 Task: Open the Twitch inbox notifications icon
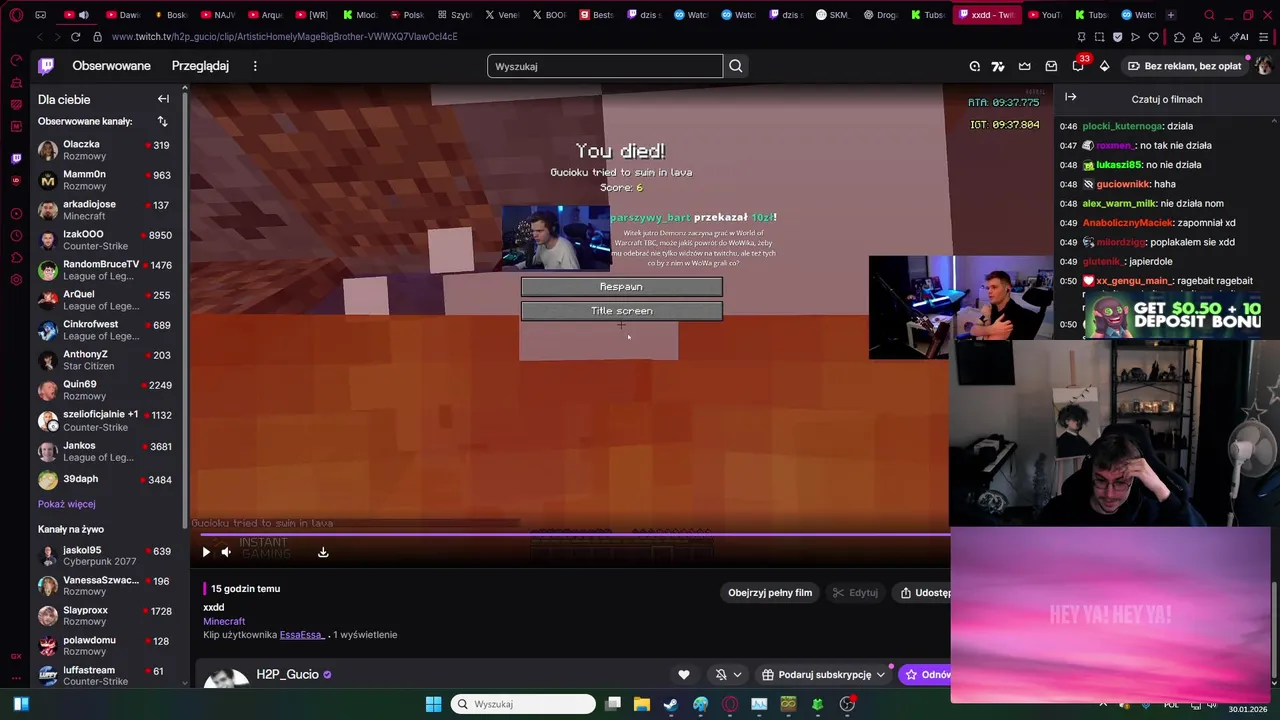[x=1051, y=66]
